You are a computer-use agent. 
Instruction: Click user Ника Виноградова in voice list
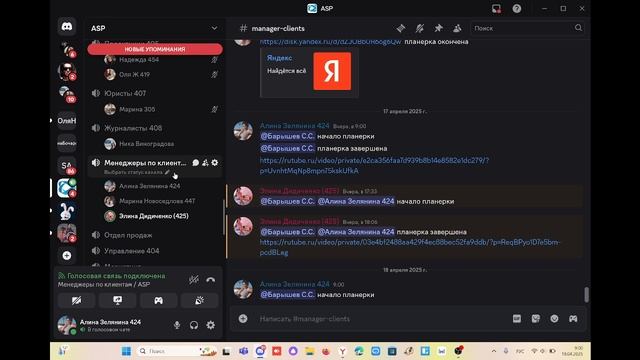coord(147,144)
